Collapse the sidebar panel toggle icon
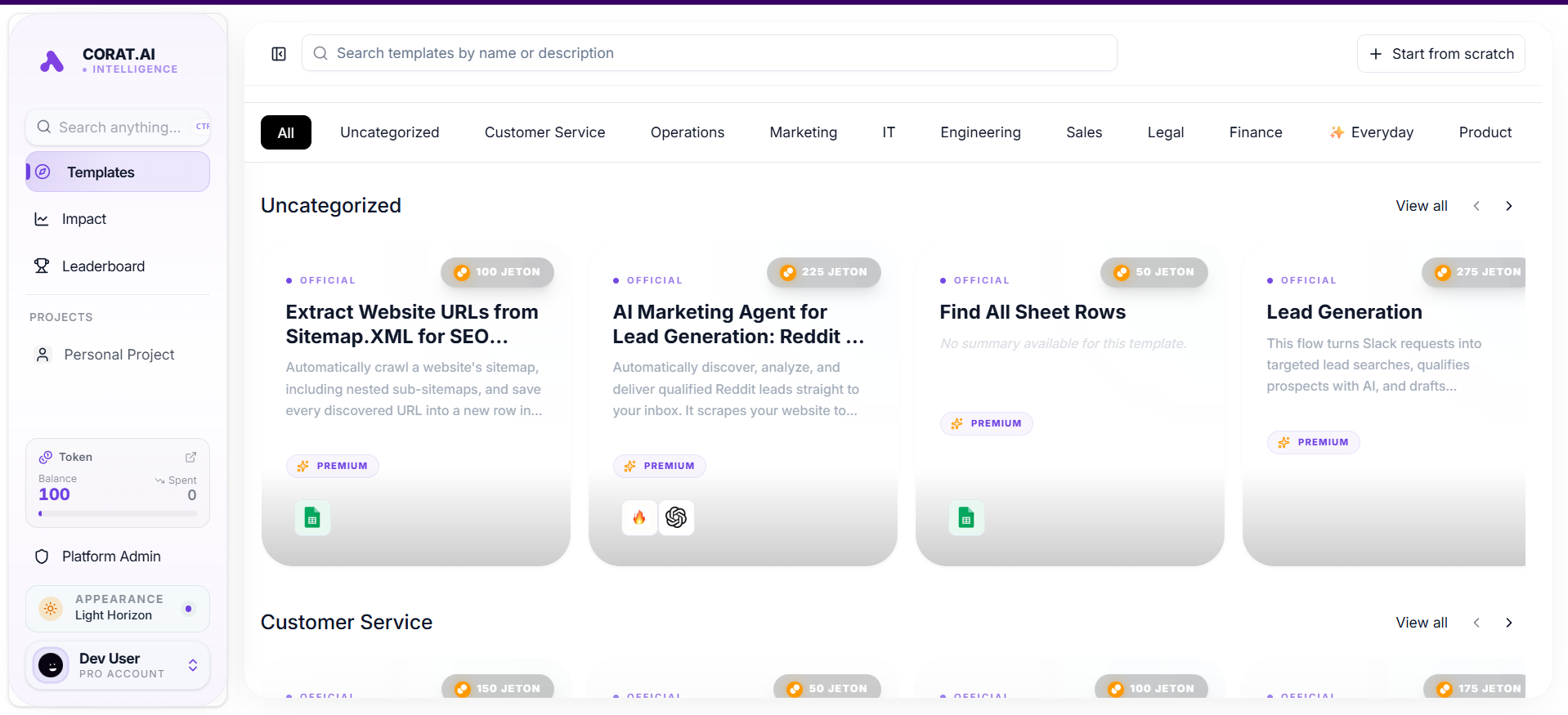Image resolution: width=1568 pixels, height=715 pixels. click(x=279, y=54)
